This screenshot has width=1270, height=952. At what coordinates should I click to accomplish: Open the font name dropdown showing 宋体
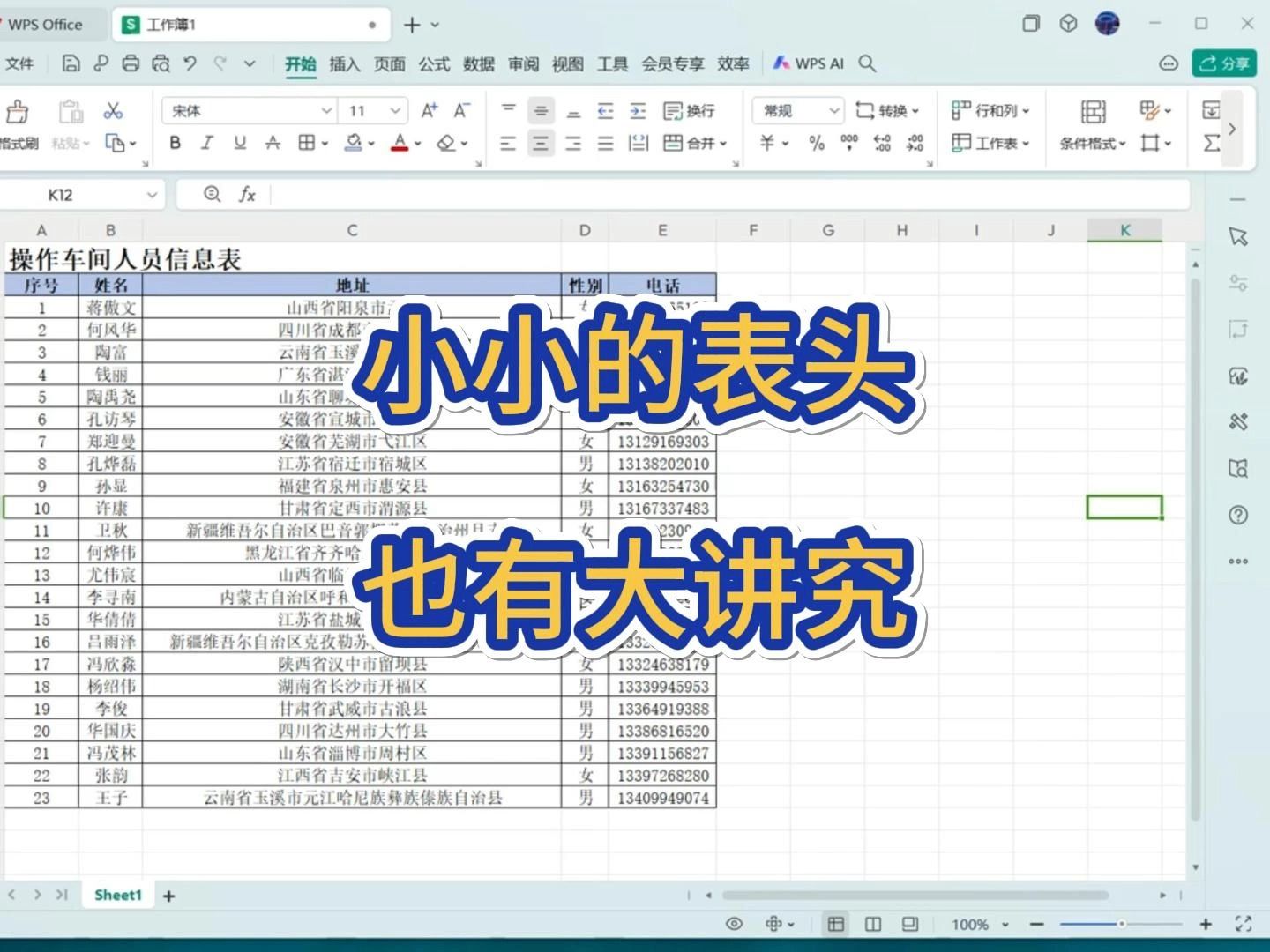click(x=249, y=110)
